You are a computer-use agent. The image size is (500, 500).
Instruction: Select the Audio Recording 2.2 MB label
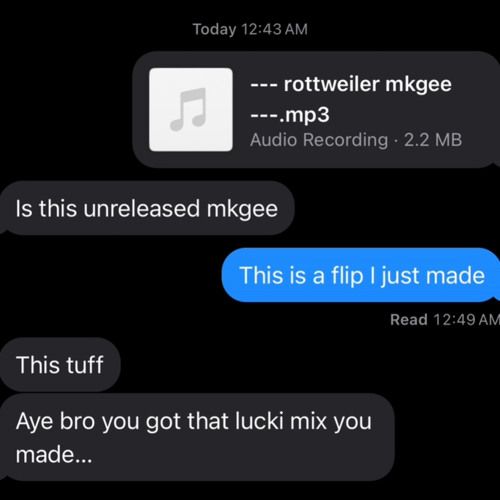(x=356, y=140)
